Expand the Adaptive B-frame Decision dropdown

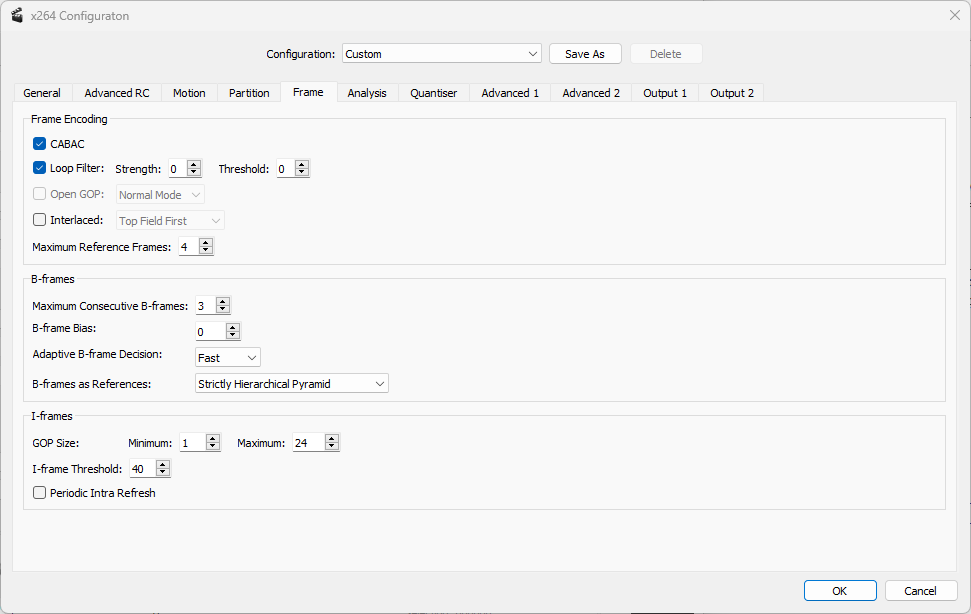(x=228, y=357)
